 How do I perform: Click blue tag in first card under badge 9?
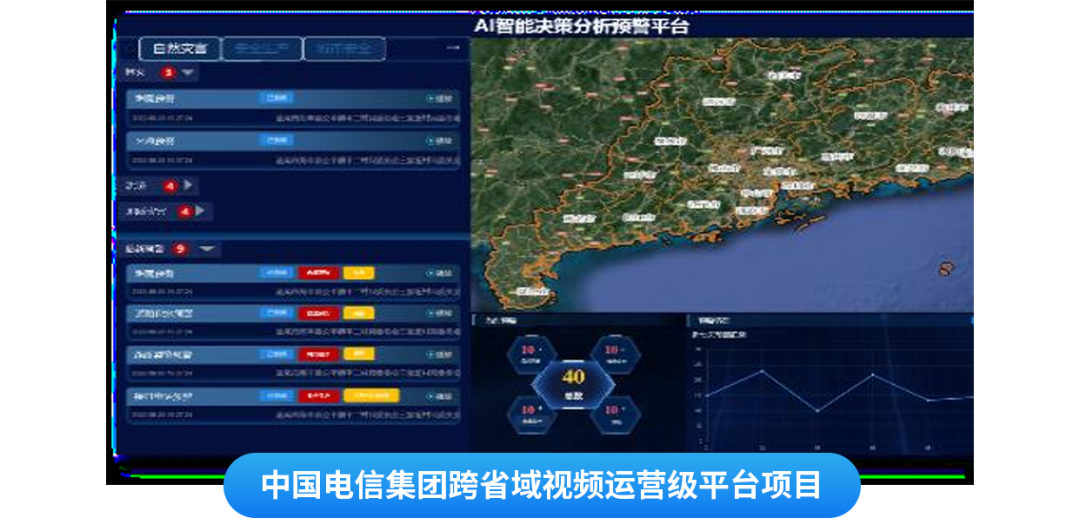pyautogui.click(x=276, y=273)
